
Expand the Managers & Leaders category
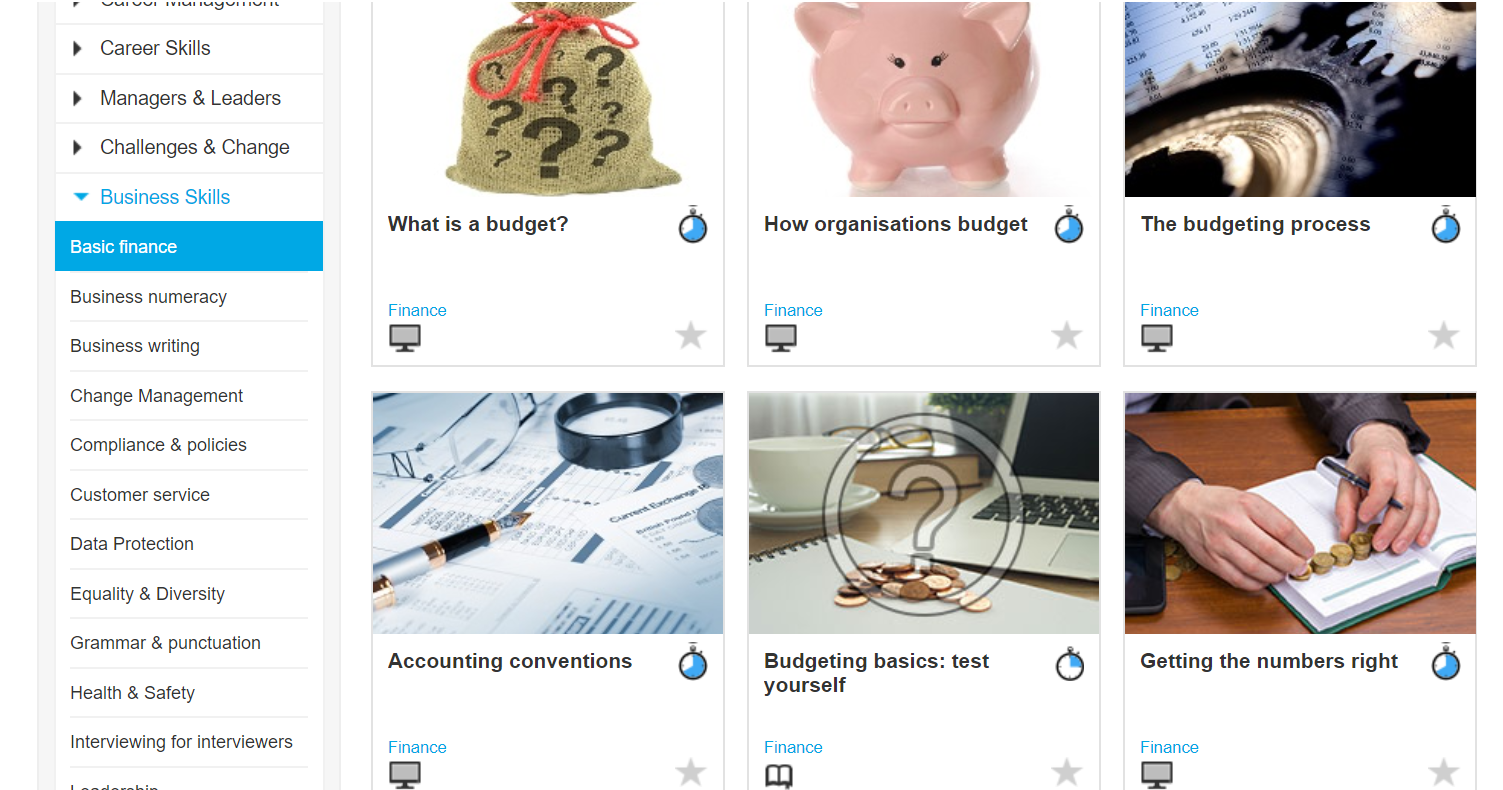[x=189, y=98]
